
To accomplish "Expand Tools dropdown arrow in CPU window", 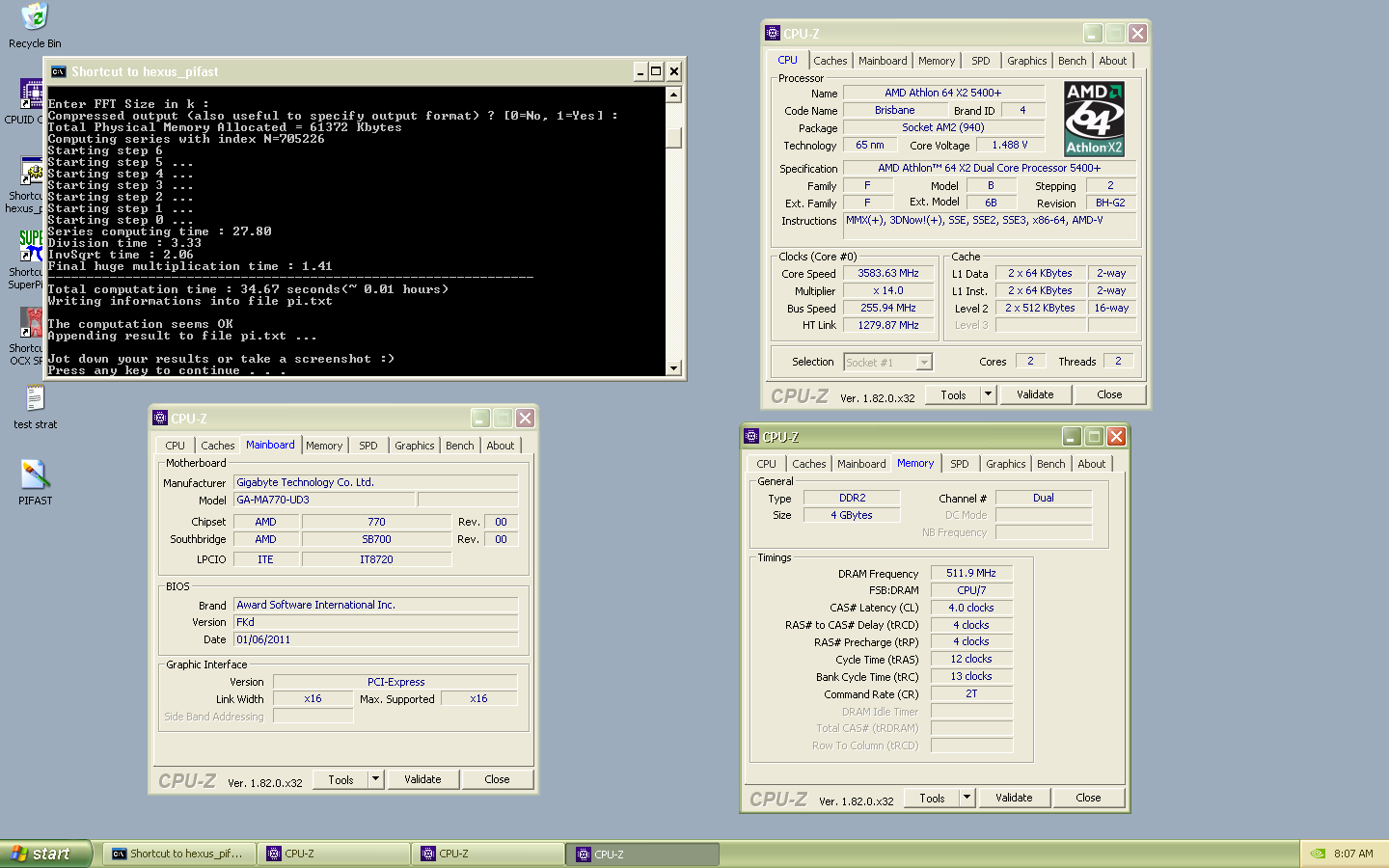I will pyautogui.click(x=988, y=394).
